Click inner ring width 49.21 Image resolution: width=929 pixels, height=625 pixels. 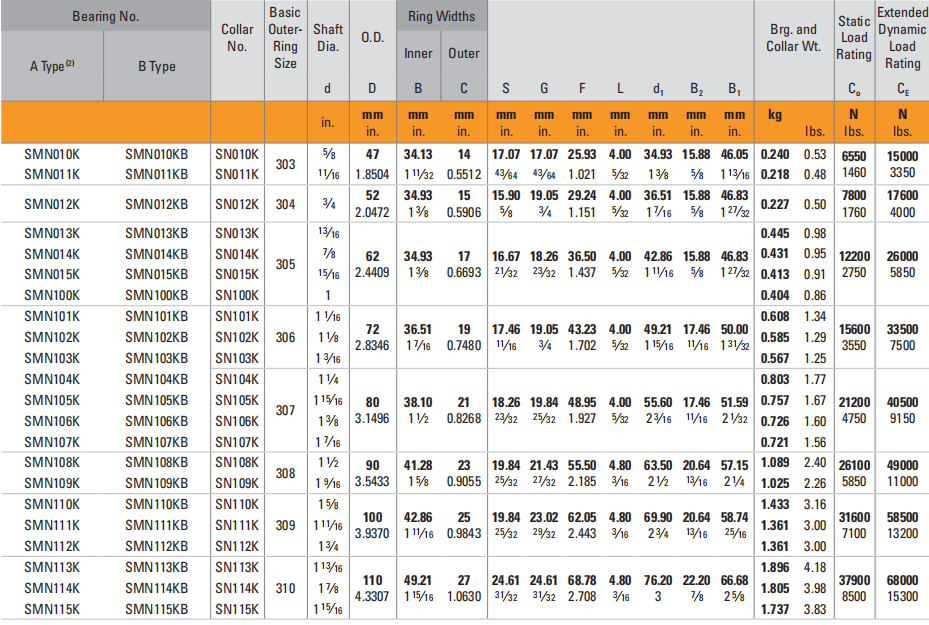[x=418, y=581]
